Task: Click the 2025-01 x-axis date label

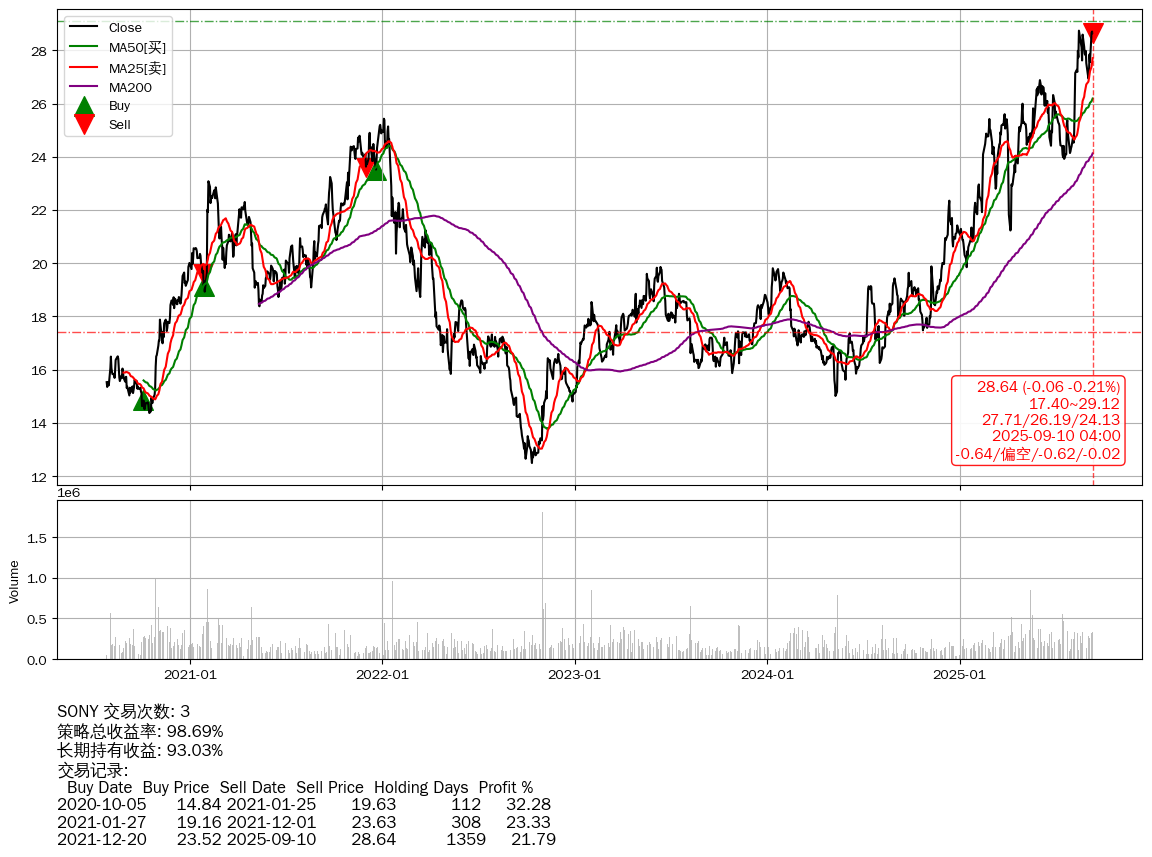Action: [x=959, y=675]
